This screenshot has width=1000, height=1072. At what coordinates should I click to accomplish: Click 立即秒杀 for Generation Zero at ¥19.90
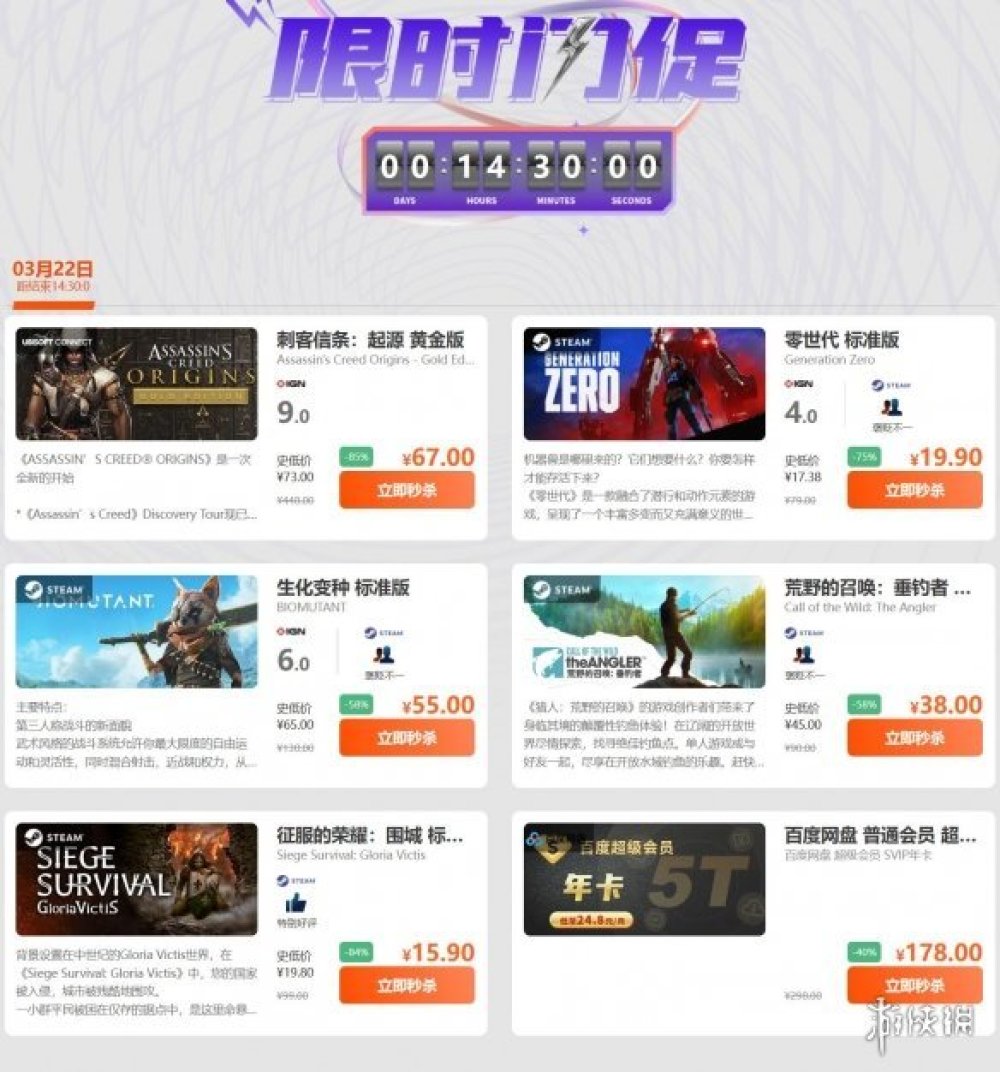[915, 490]
